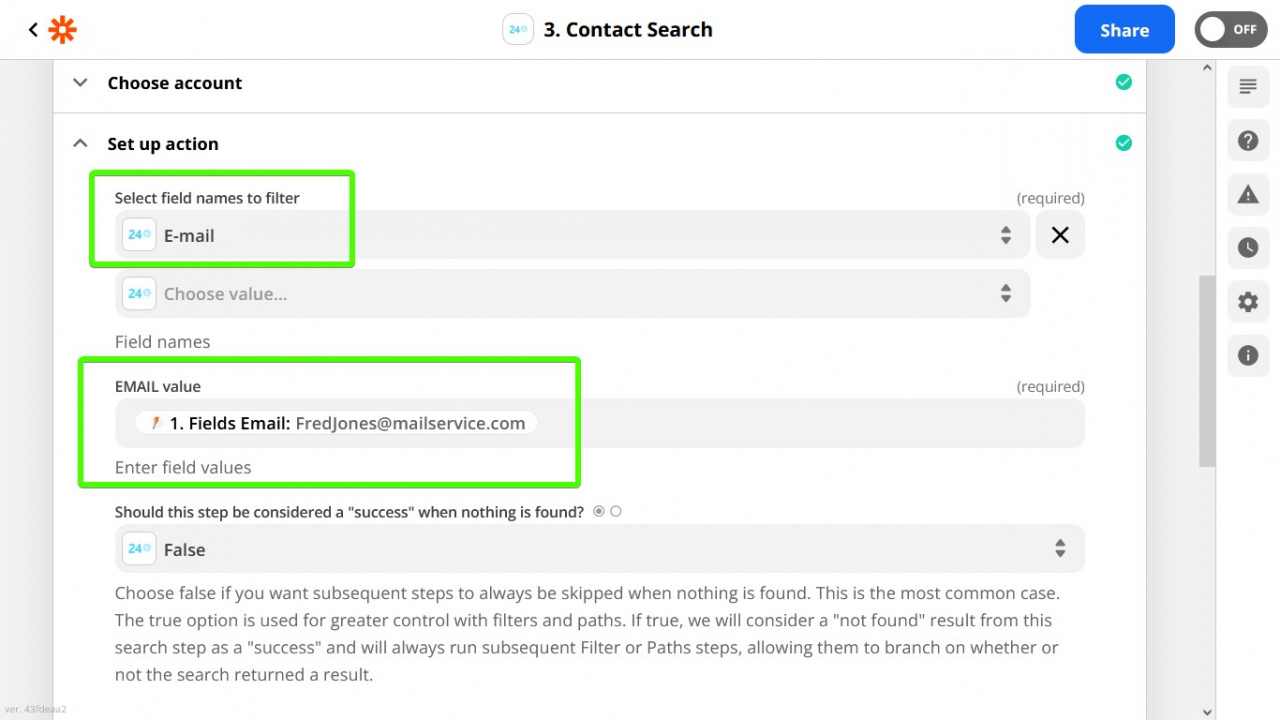Screen dimensions: 1280x720
Task: Open the False success dropdown
Action: pyautogui.click(x=600, y=549)
